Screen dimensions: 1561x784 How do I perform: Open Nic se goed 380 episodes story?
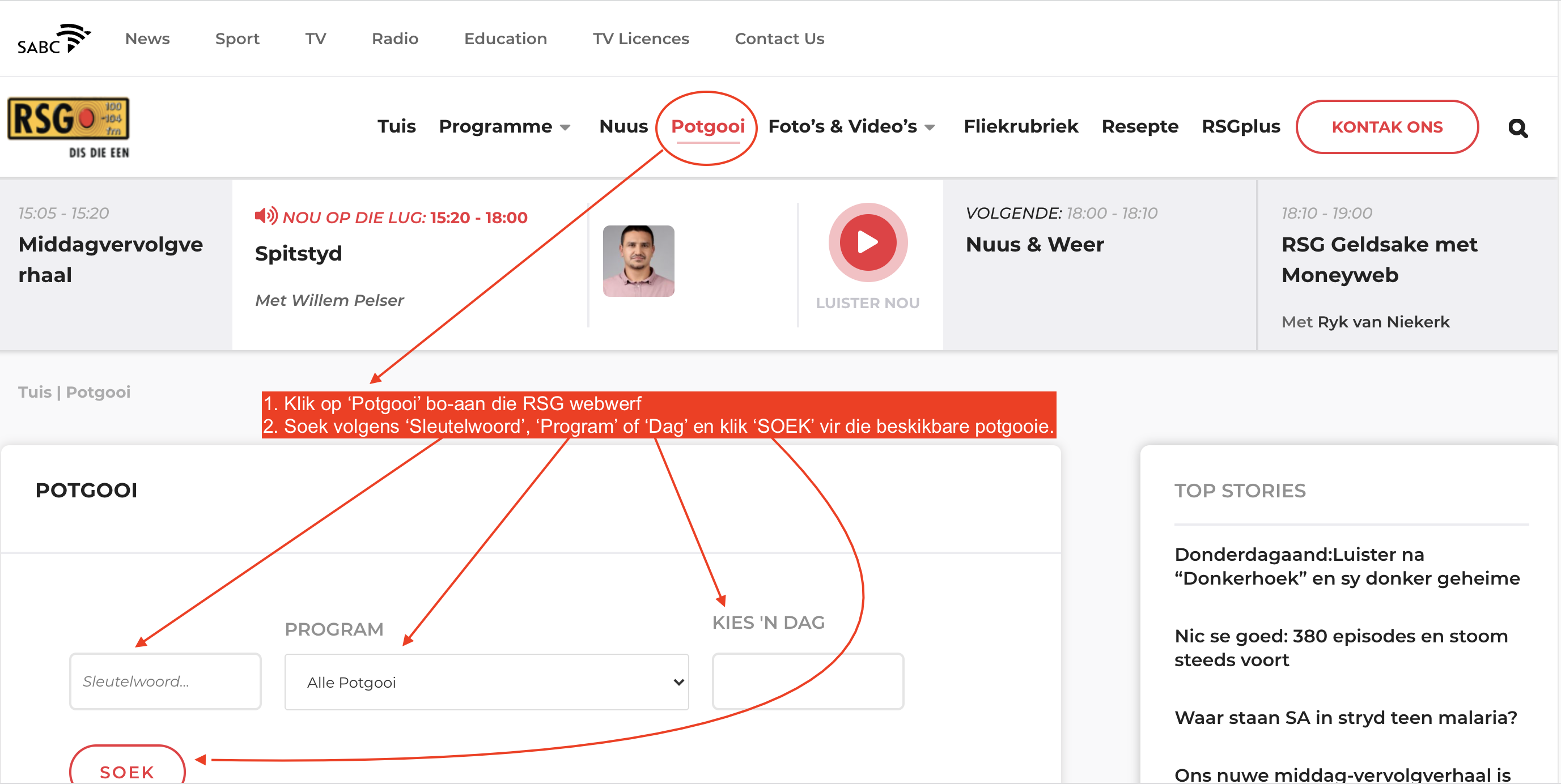click(x=1341, y=648)
